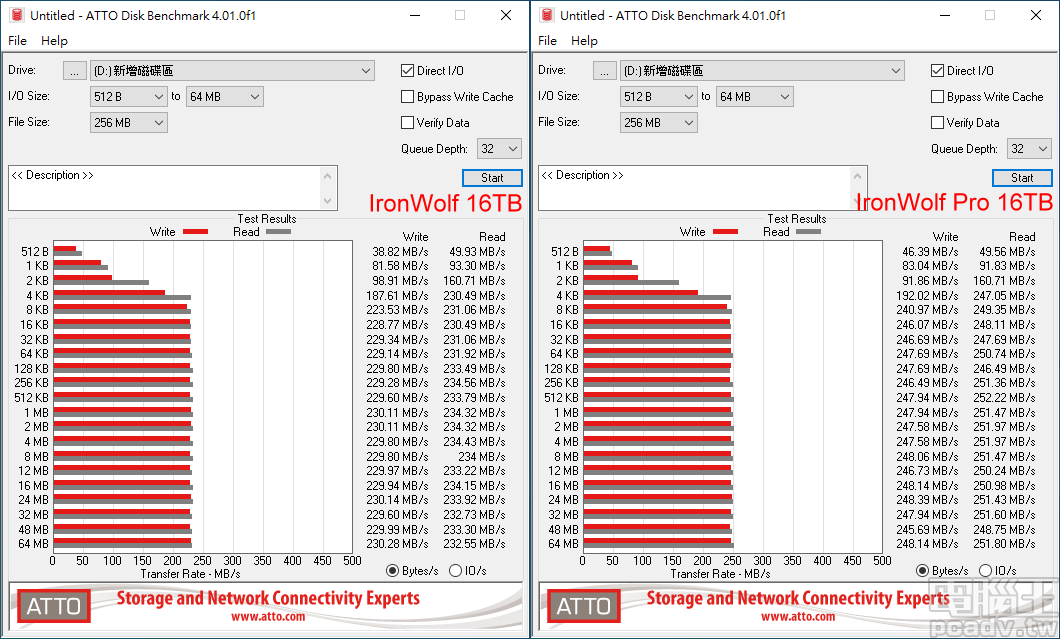Click right window read value 251.80 MB/s
This screenshot has width=1060, height=639.
pyautogui.click(x=1005, y=544)
